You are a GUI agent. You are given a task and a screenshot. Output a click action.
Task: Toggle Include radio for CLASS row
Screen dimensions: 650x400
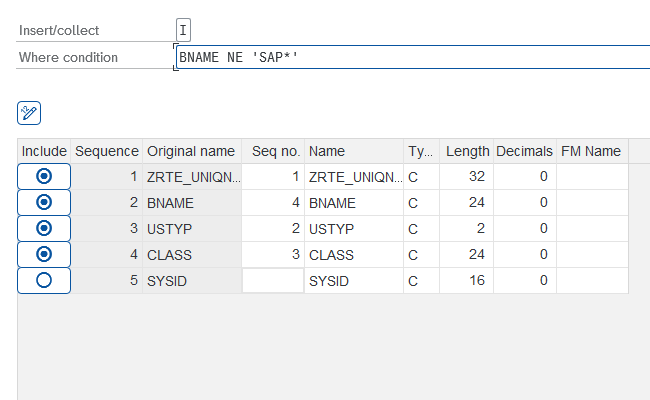pos(43,255)
